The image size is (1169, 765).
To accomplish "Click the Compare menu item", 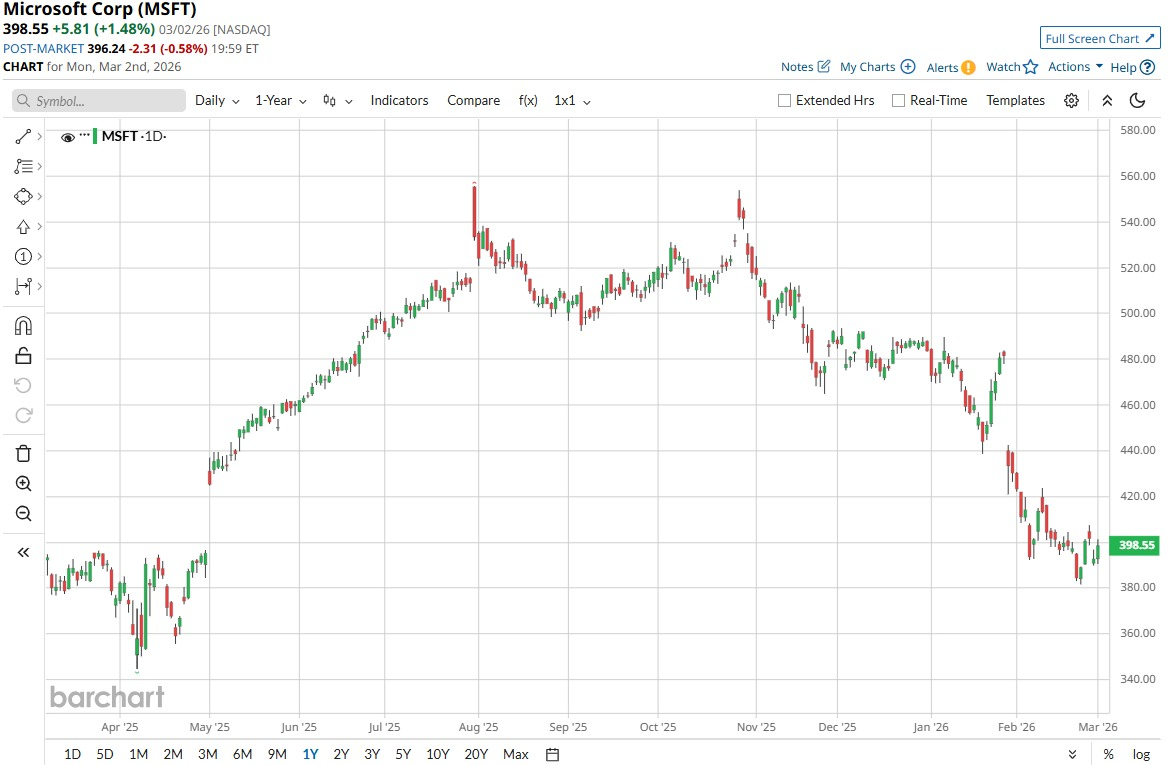I will [473, 101].
